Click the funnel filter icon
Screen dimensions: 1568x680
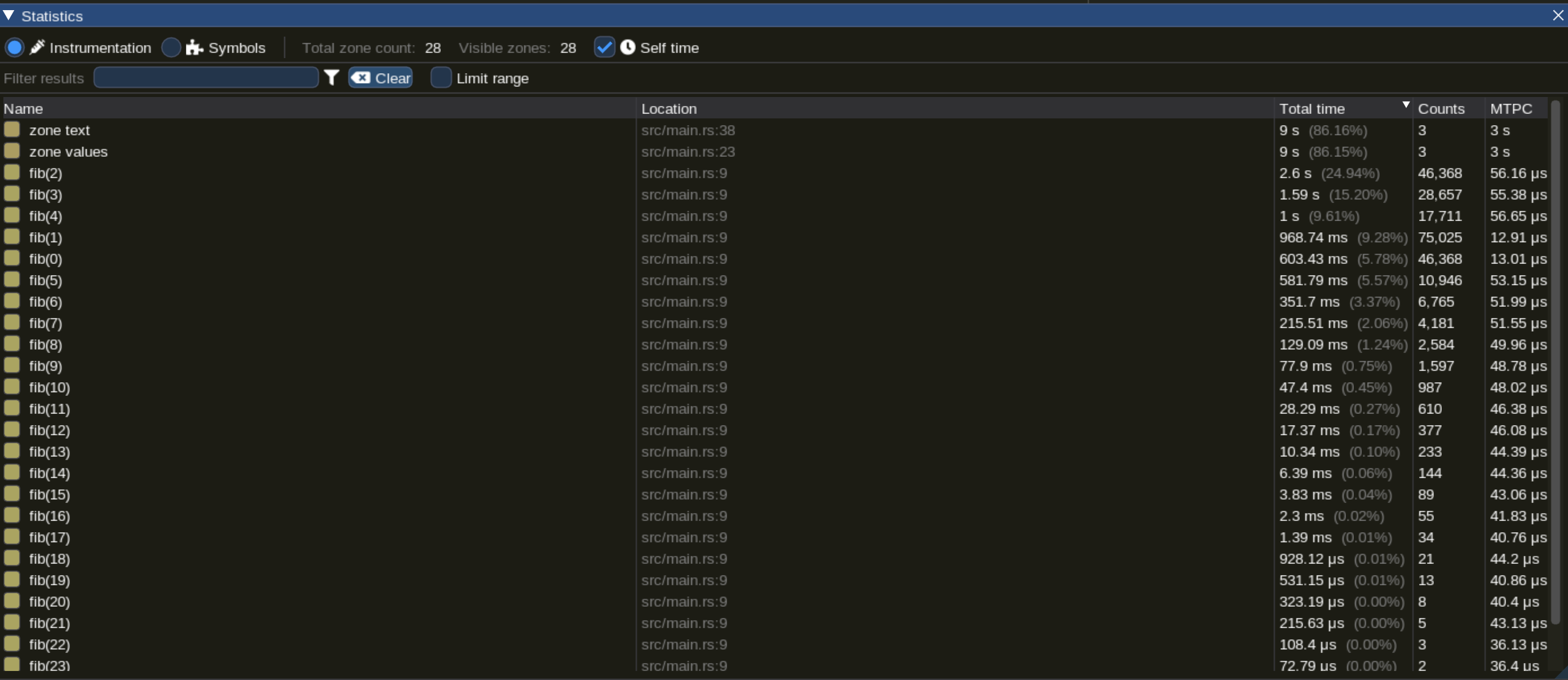pos(332,78)
